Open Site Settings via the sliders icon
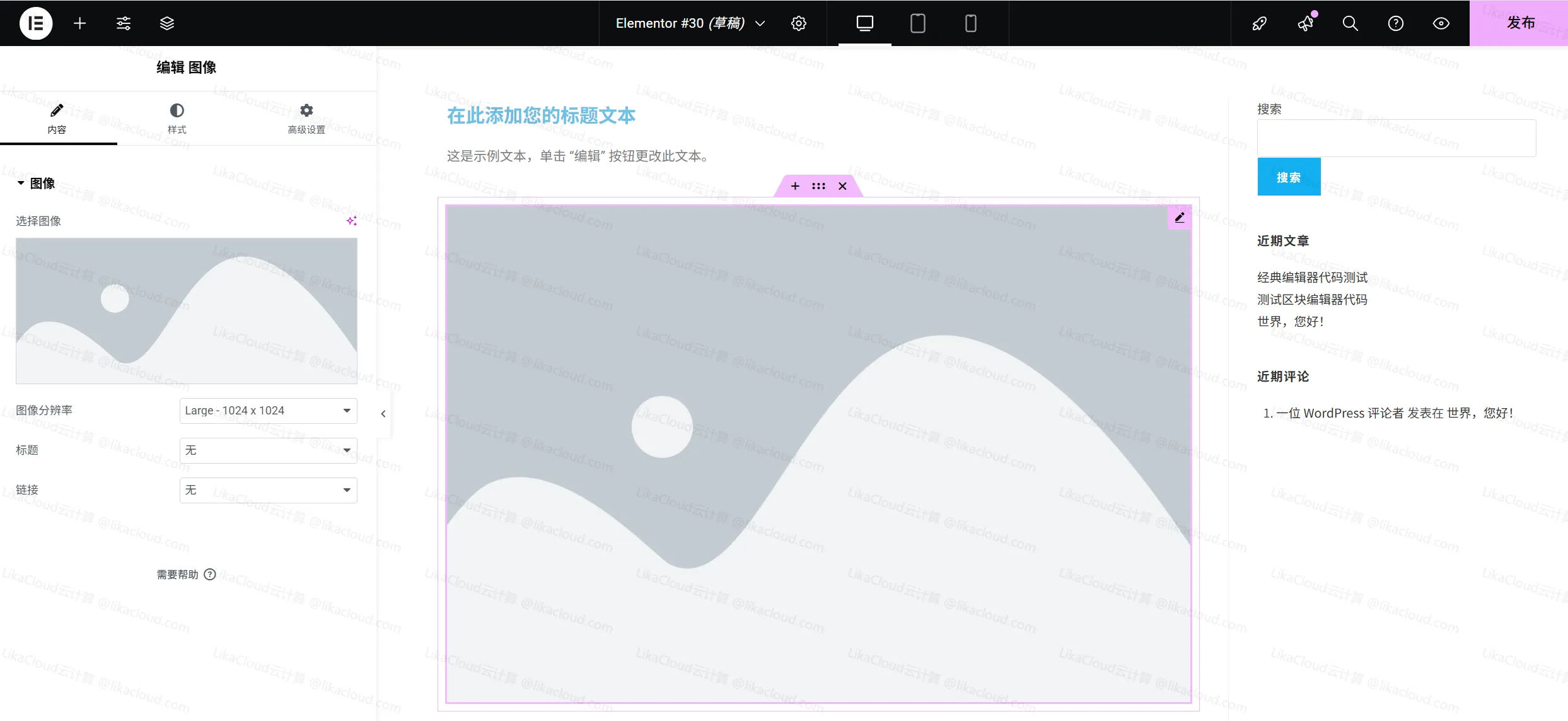Screen dimensions: 1568x721 point(123,23)
